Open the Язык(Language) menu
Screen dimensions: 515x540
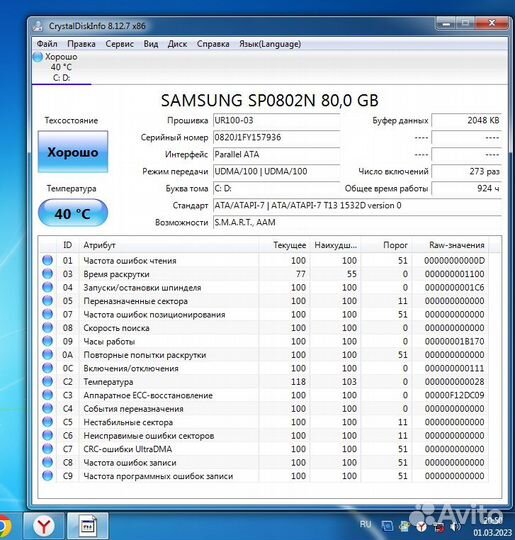(270, 44)
